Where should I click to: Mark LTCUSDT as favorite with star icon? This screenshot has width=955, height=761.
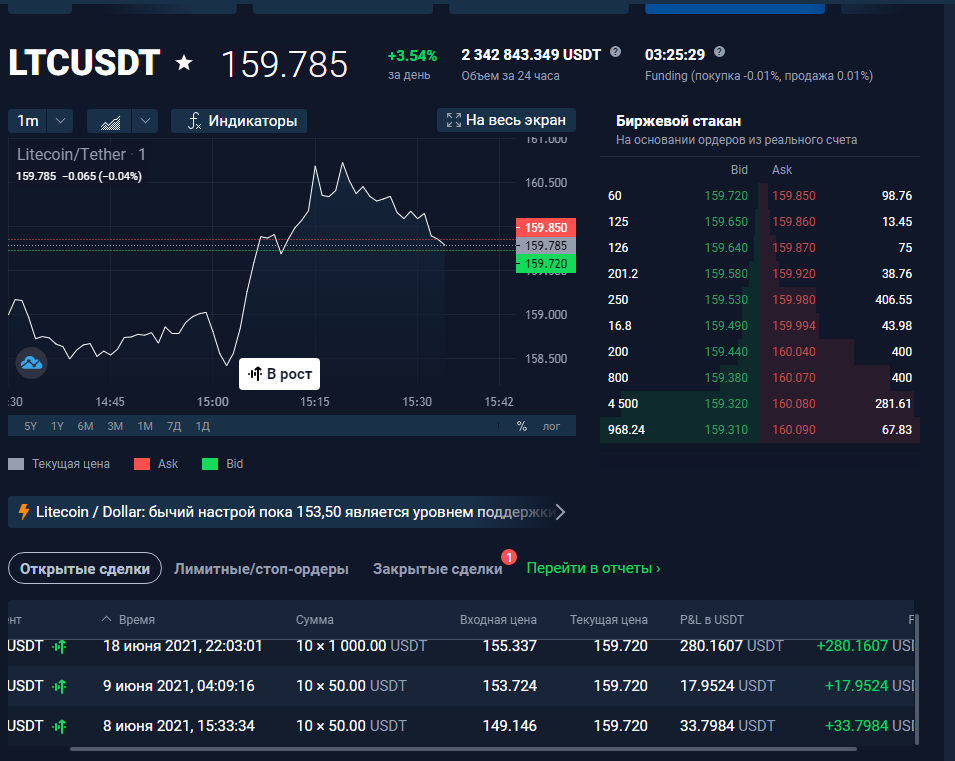pyautogui.click(x=184, y=63)
